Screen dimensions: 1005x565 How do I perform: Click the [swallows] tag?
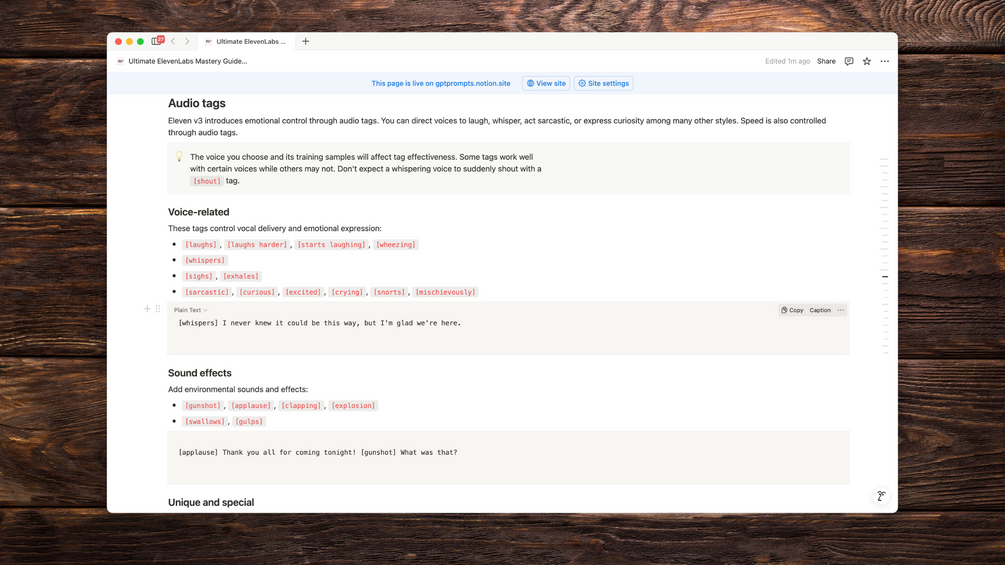click(x=205, y=422)
